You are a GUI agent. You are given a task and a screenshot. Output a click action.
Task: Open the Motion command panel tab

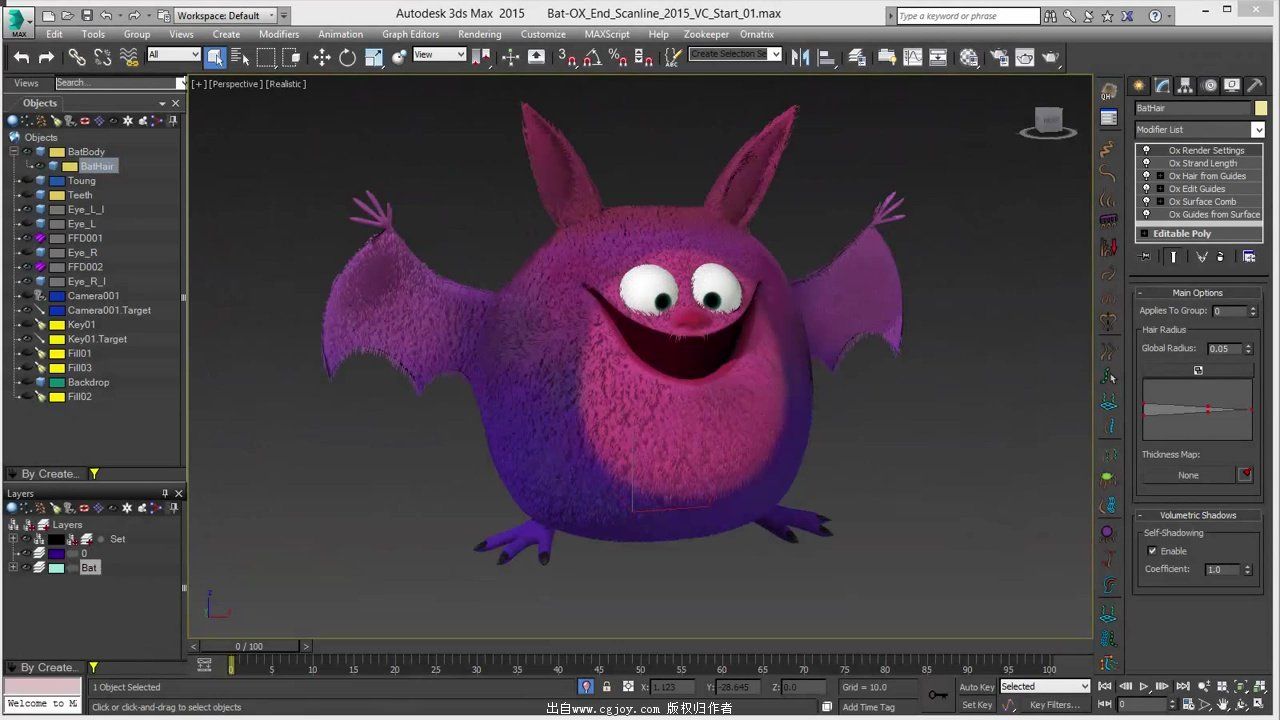1209,86
